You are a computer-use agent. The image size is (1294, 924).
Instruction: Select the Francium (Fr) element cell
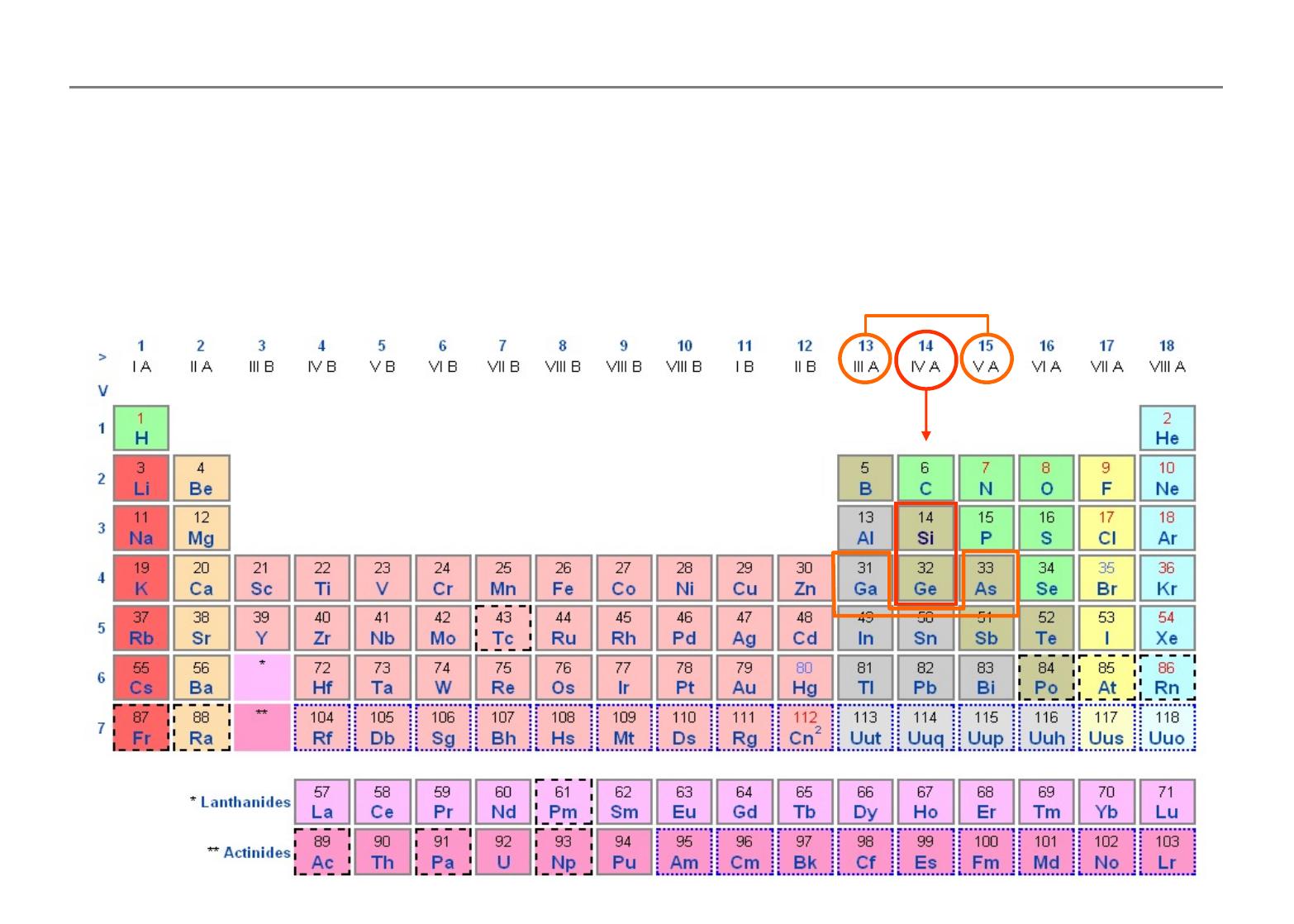pos(141,728)
